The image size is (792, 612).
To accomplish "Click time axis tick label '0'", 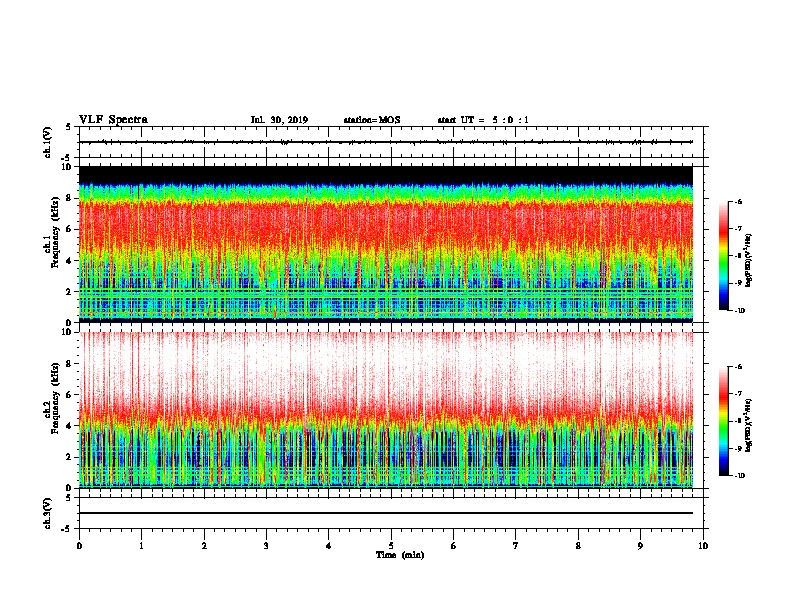I will click(x=79, y=545).
